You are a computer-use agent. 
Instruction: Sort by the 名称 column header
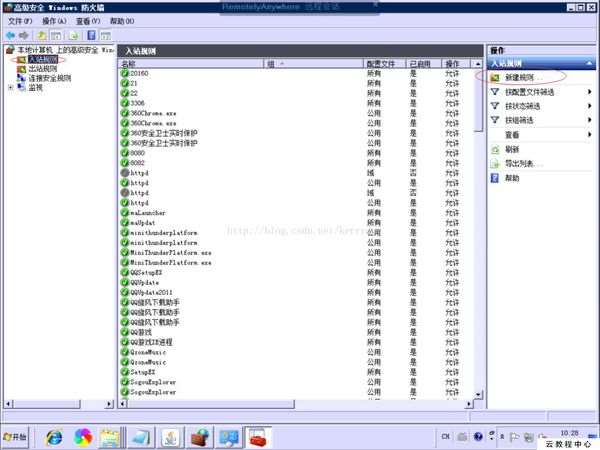pyautogui.click(x=192, y=64)
